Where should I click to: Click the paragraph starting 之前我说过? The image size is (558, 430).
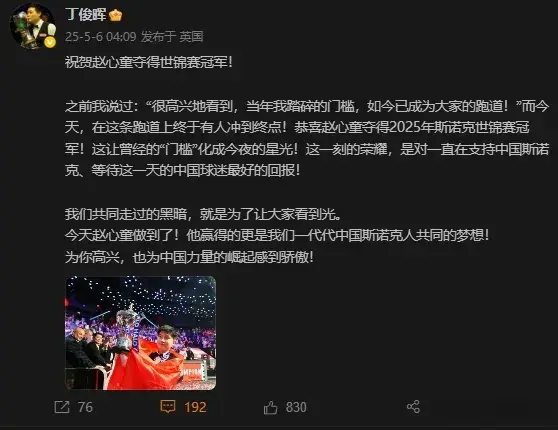307,138
